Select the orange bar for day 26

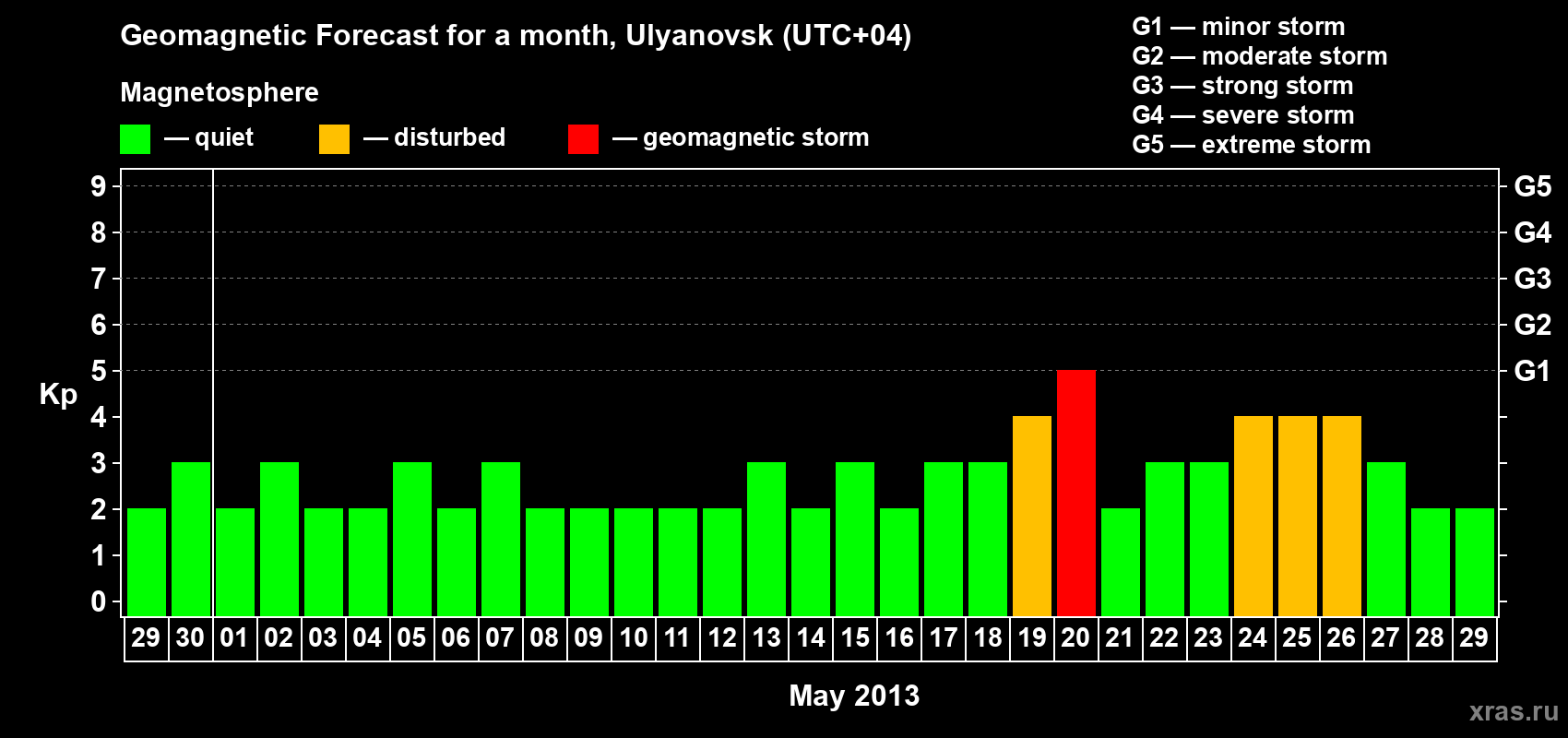coord(1342,516)
